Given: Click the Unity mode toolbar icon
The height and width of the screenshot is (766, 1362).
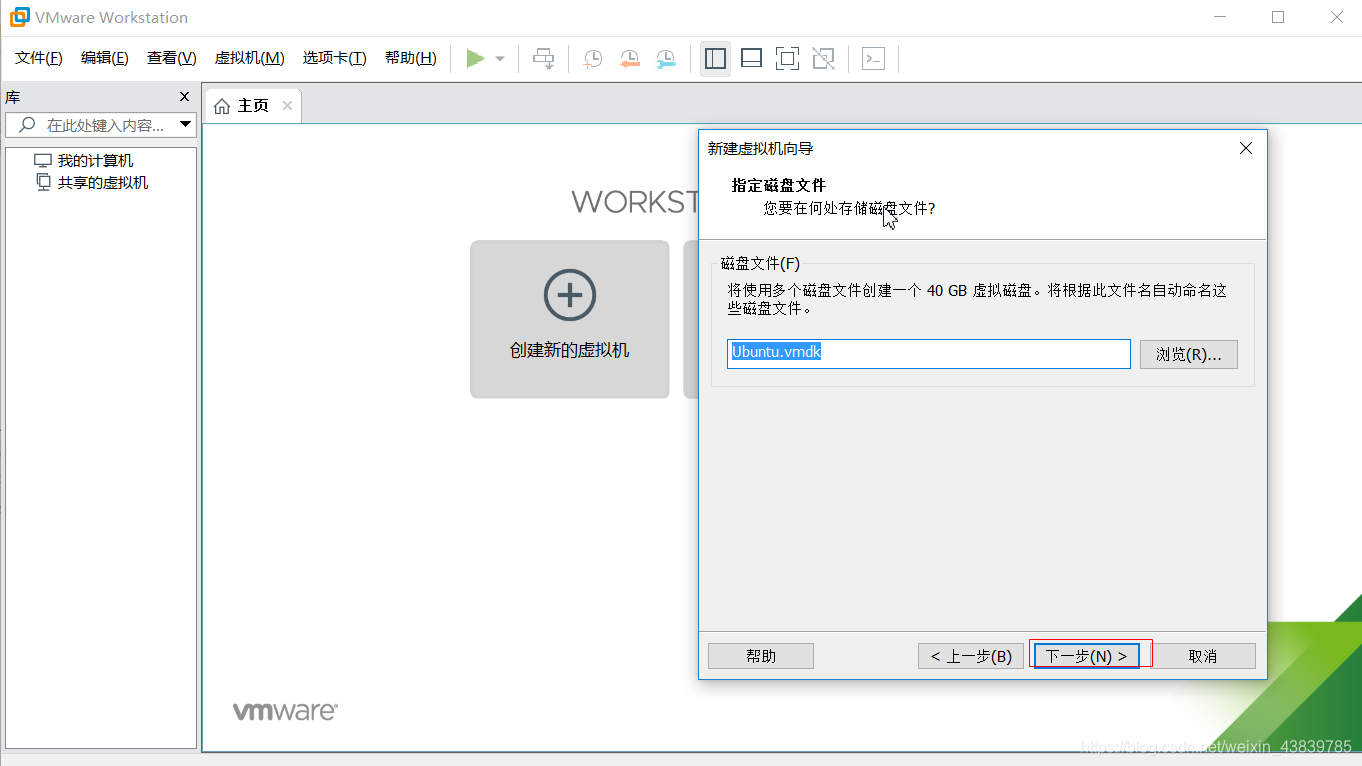Looking at the screenshot, I should (823, 59).
